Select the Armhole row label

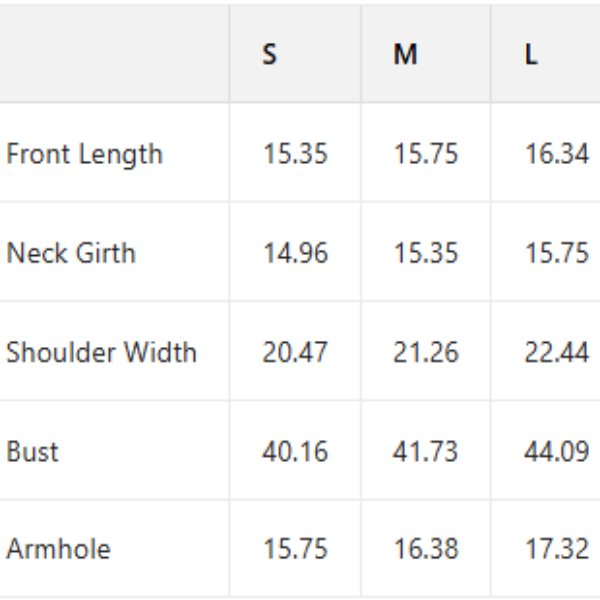pyautogui.click(x=58, y=549)
